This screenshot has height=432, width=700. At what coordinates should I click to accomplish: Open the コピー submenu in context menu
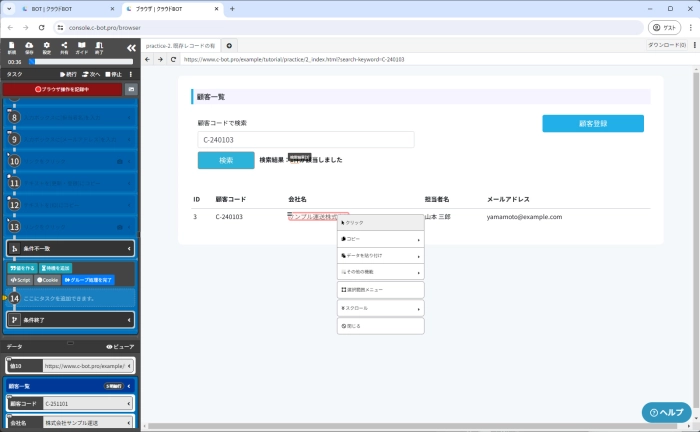coord(380,239)
